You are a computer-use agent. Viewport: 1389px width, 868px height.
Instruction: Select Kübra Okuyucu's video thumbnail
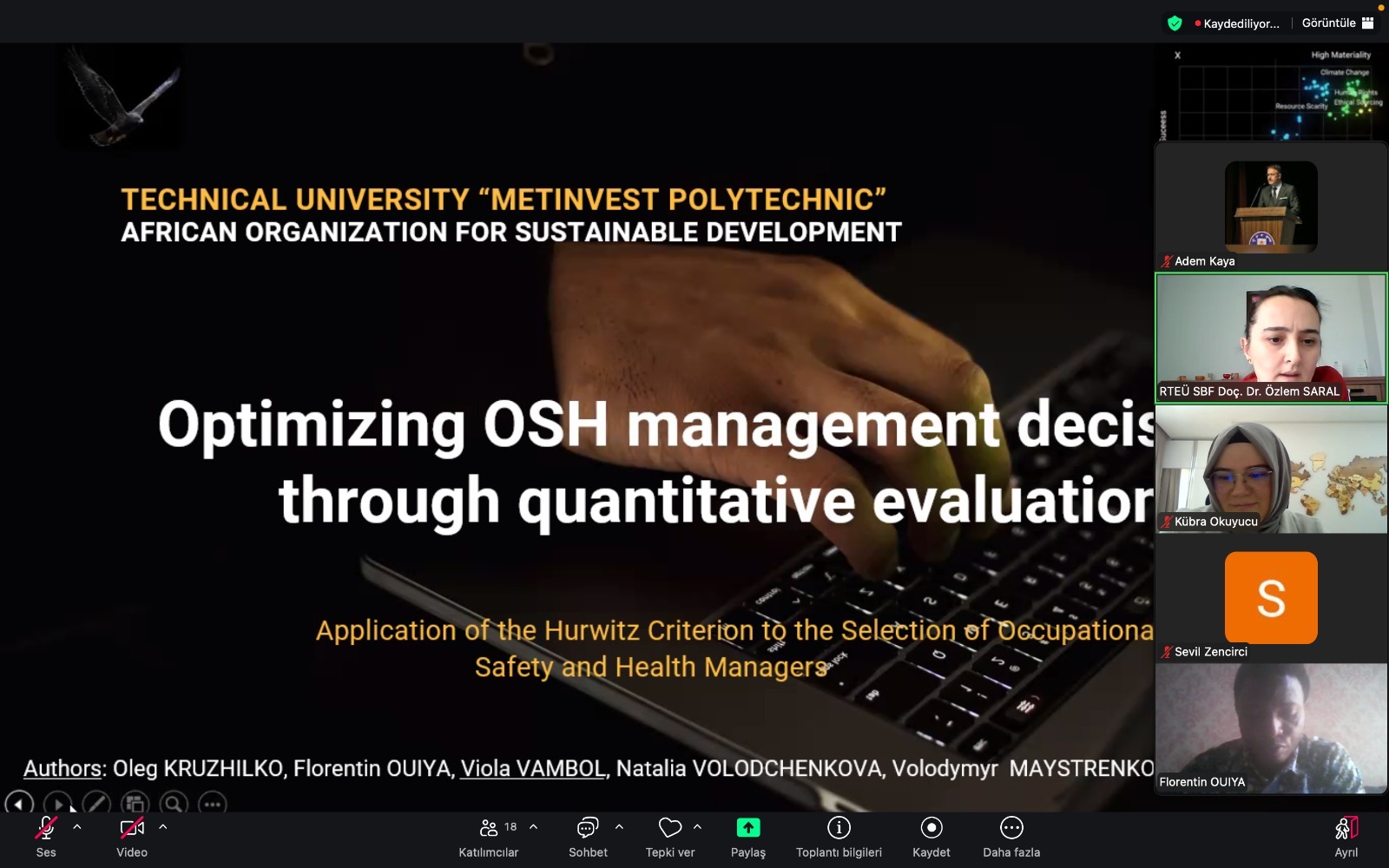[1271, 469]
